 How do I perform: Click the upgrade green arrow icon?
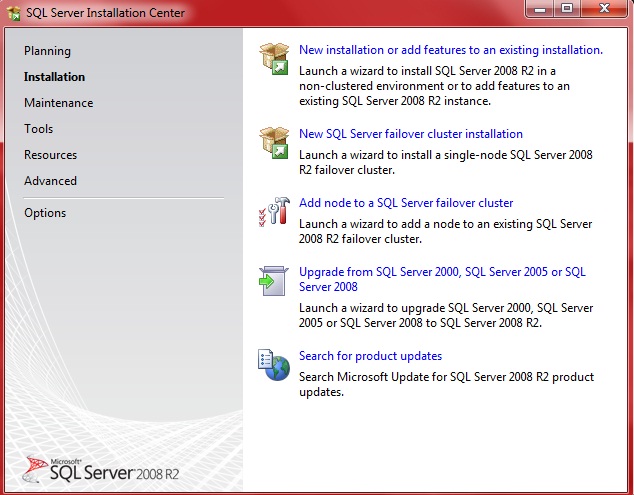(273, 281)
